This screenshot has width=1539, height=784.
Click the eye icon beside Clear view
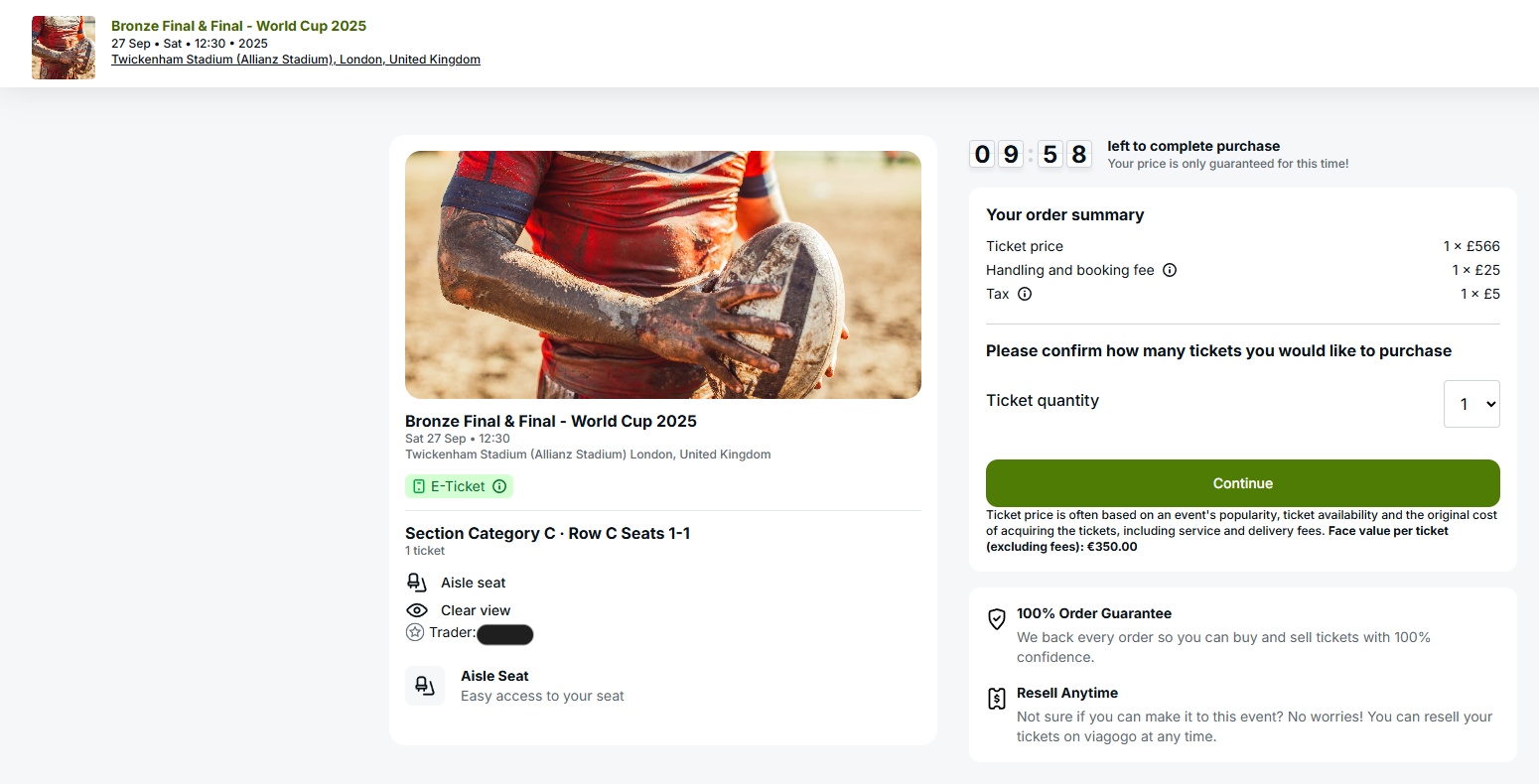tap(417, 610)
